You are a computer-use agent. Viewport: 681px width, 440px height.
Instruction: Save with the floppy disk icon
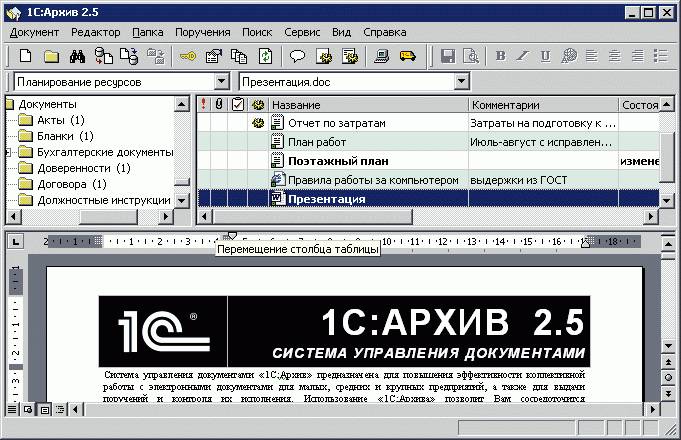tap(448, 56)
